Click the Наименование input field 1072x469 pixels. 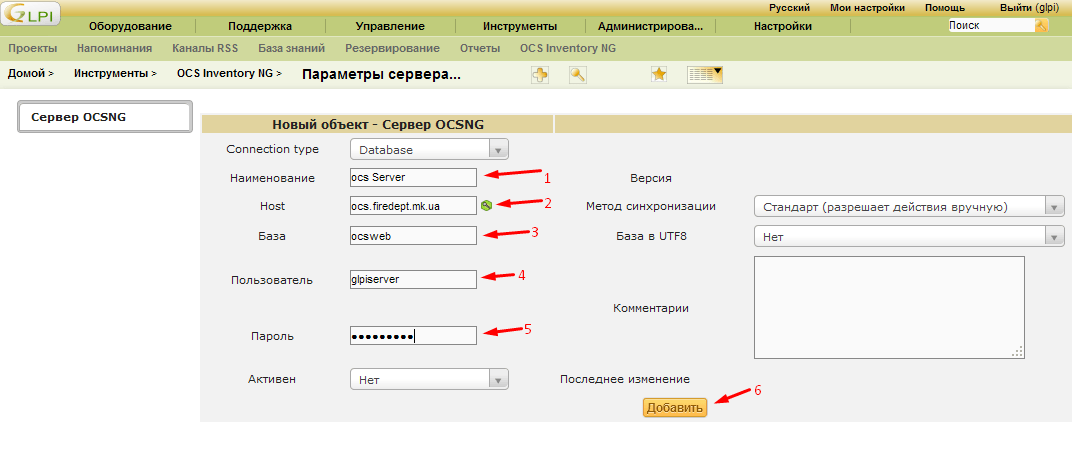coord(413,177)
